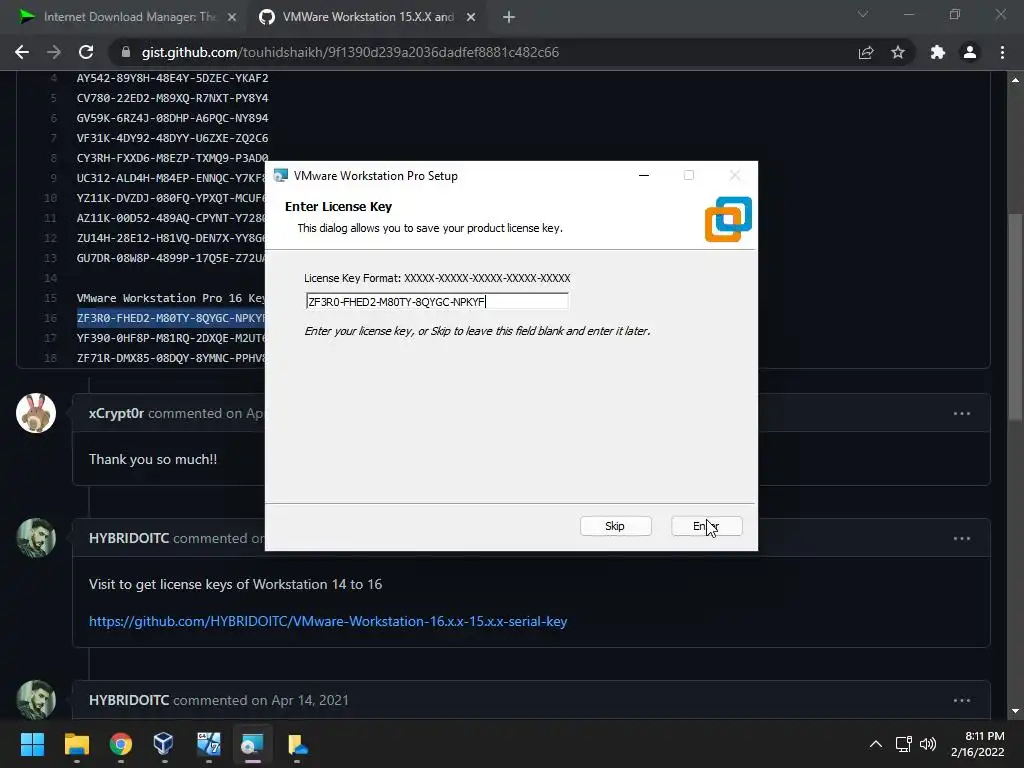Open the Chrome extensions puzzle icon
Image resolution: width=1024 pixels, height=768 pixels.
coord(938,52)
